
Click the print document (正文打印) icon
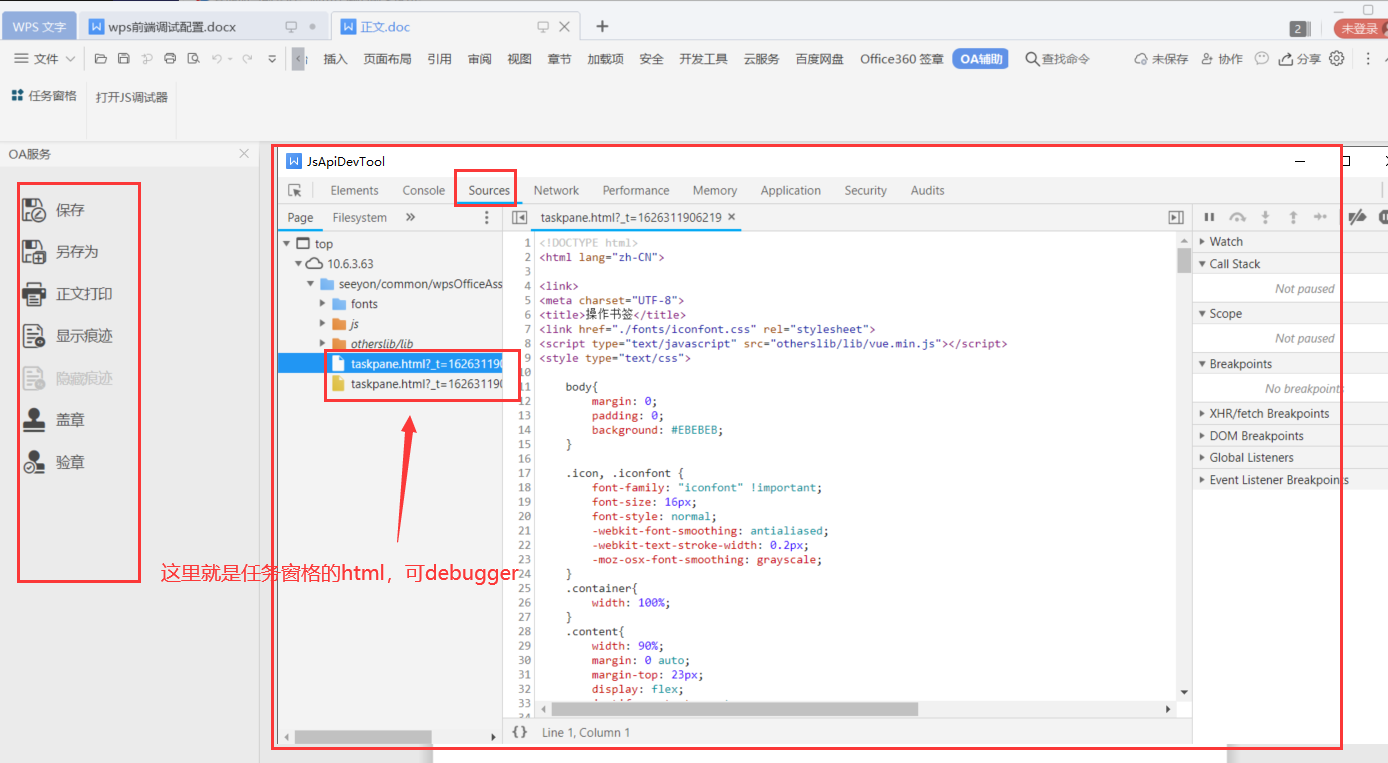click(35, 294)
